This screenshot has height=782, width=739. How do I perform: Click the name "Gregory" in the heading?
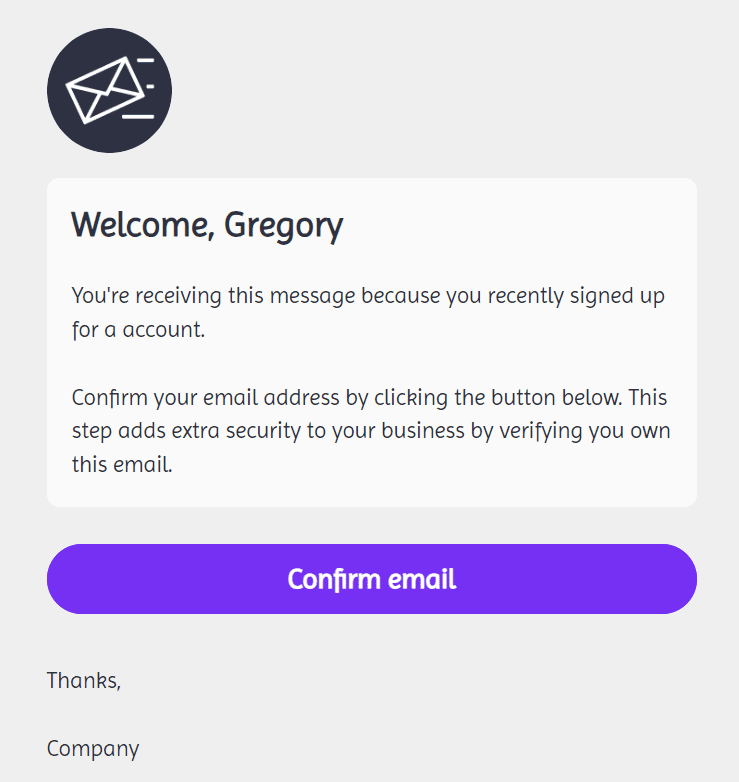[x=283, y=225]
